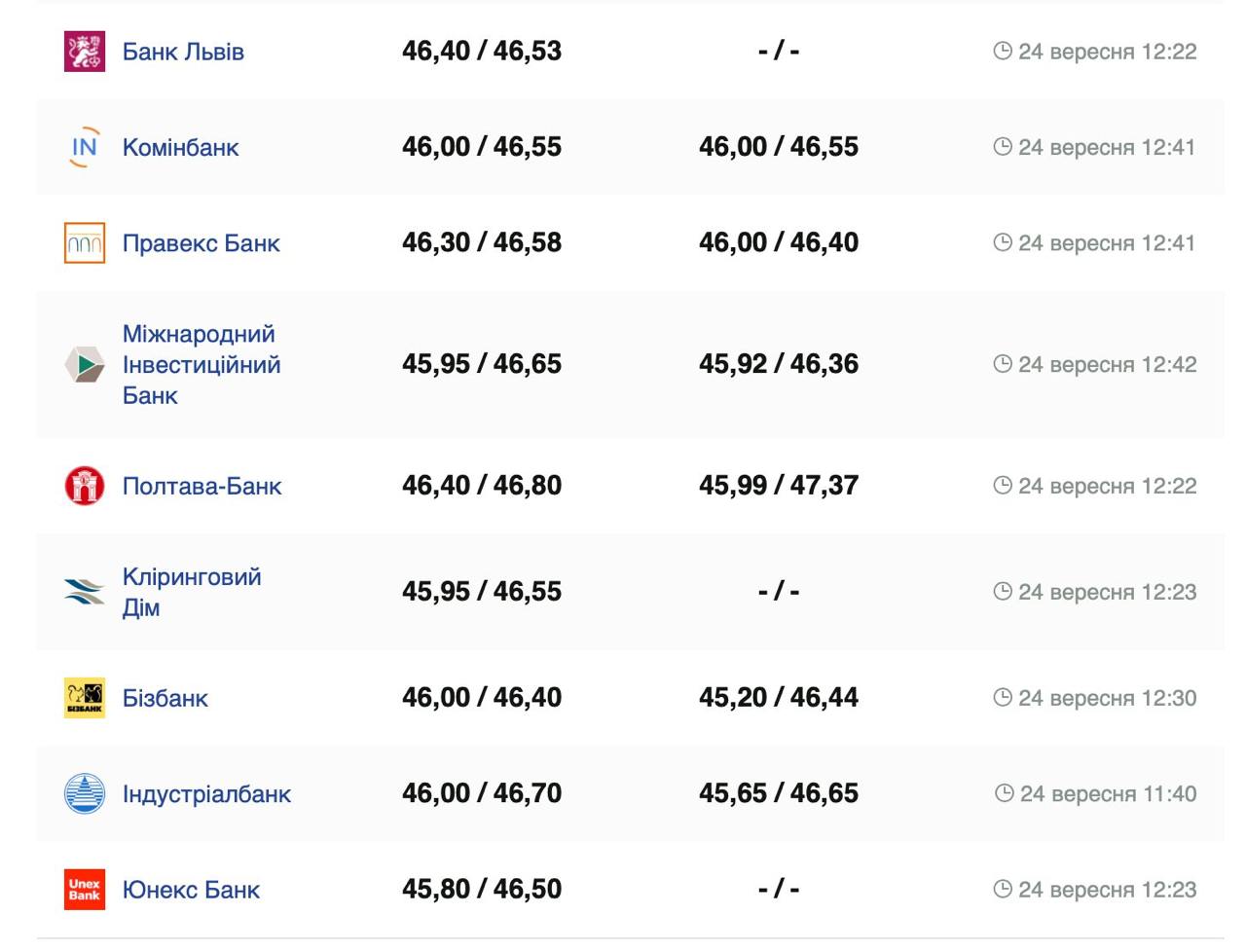
Task: Open the Банк Львів link
Action: pos(183,52)
